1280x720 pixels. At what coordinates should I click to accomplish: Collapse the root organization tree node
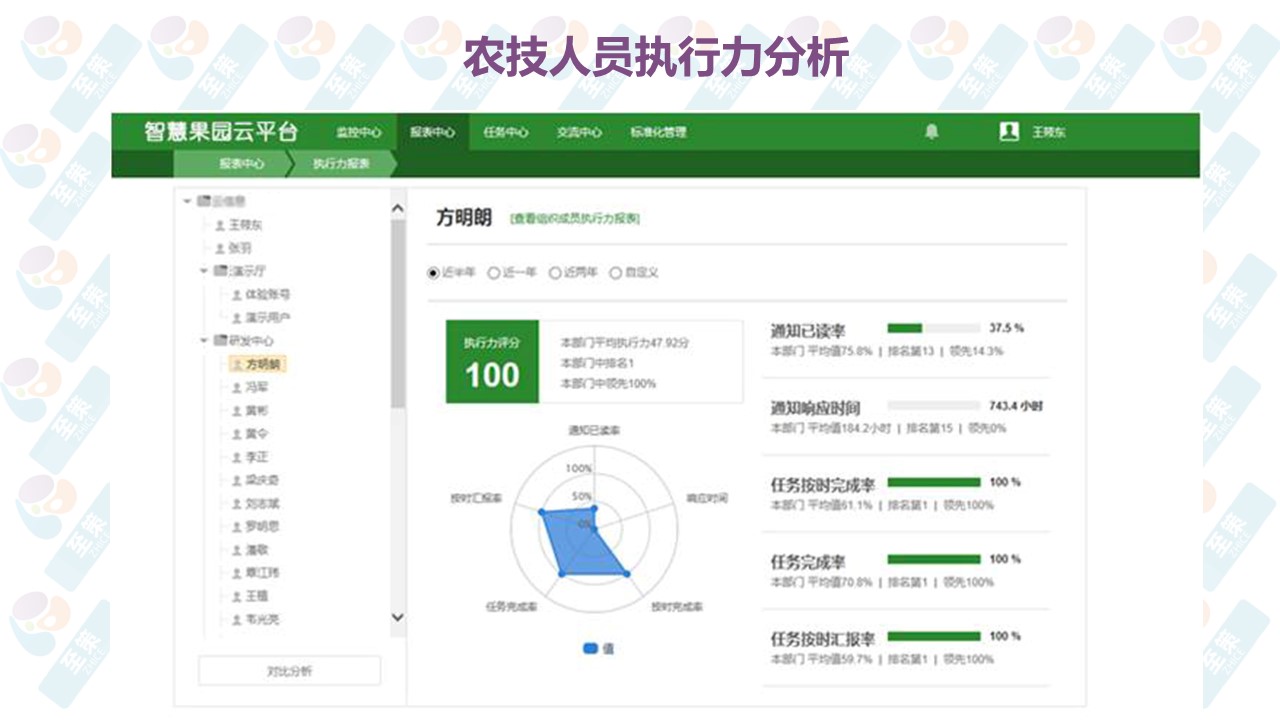coord(187,202)
